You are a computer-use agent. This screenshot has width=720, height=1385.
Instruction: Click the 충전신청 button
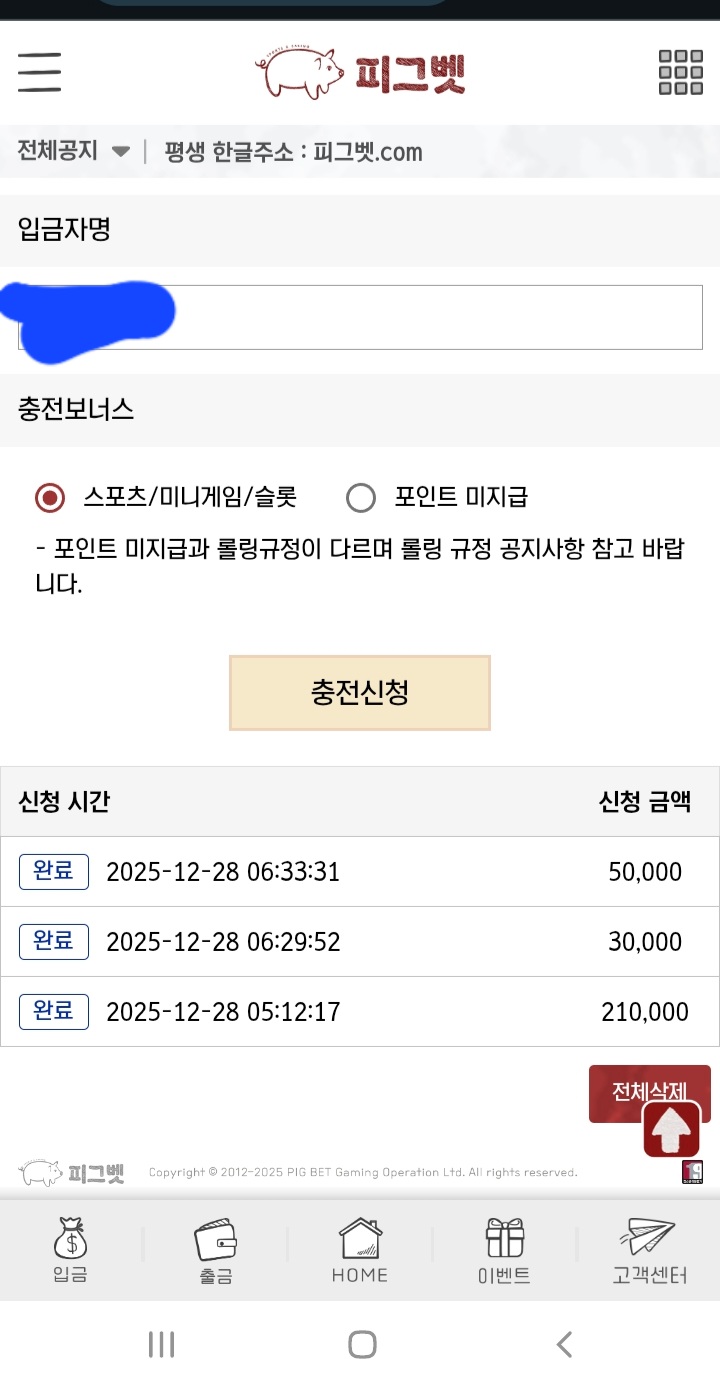tap(360, 693)
